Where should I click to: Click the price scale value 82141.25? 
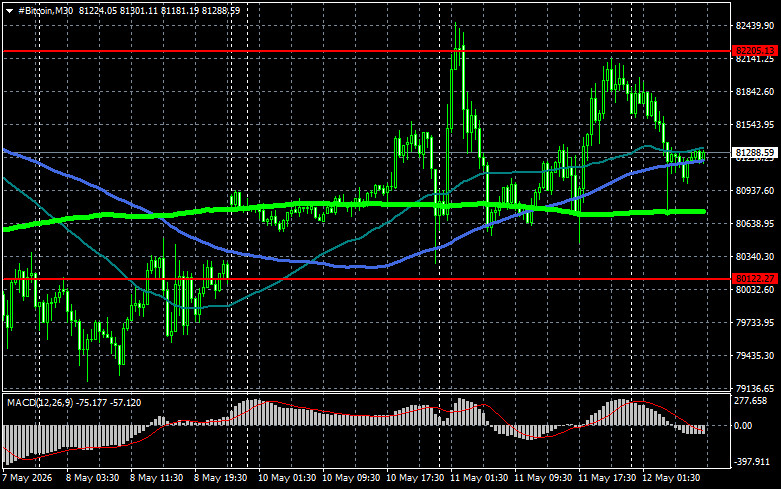tap(755, 59)
